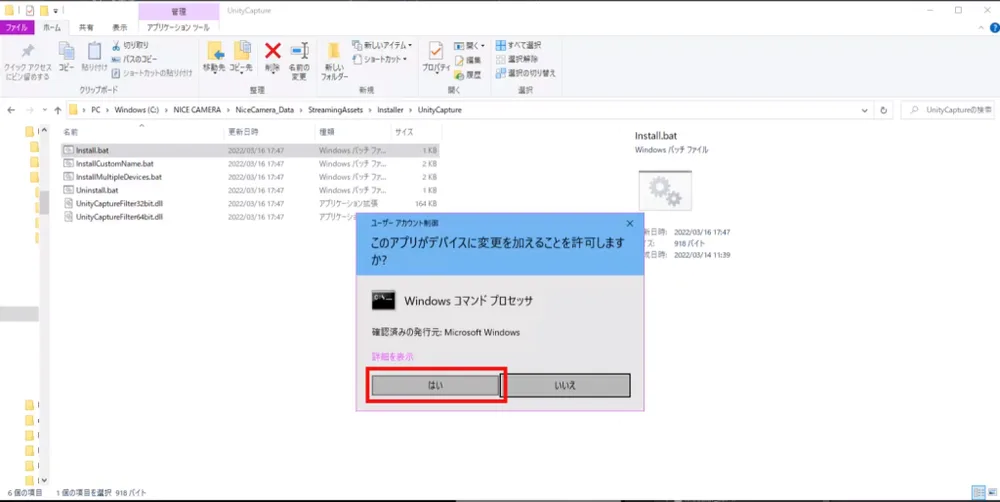This screenshot has height=502, width=1000.
Task: Collapse the ribbon with chevron
Action: [x=981, y=28]
